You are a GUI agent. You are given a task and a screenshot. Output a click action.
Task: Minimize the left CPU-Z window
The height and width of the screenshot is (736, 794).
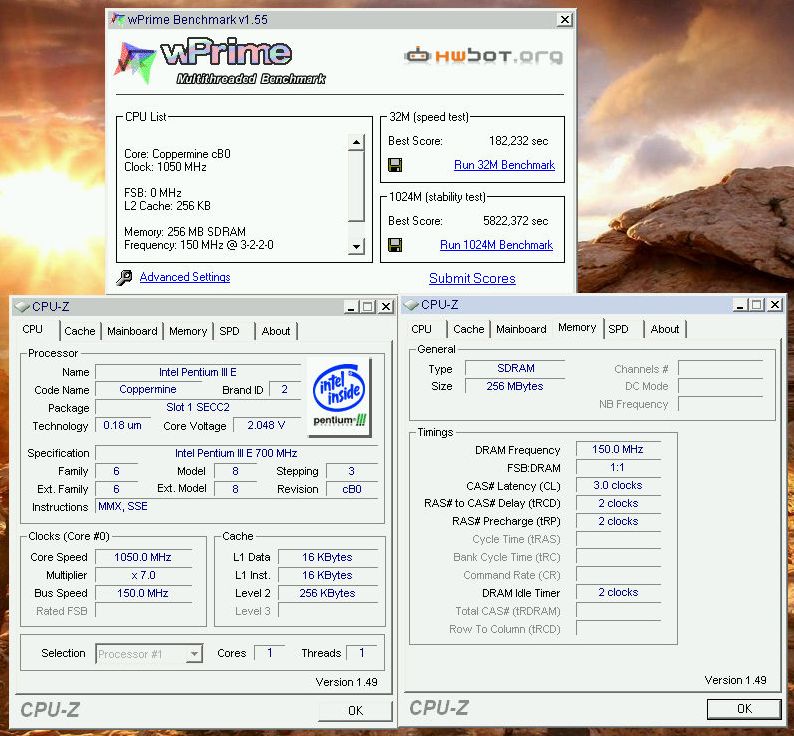[x=351, y=306]
